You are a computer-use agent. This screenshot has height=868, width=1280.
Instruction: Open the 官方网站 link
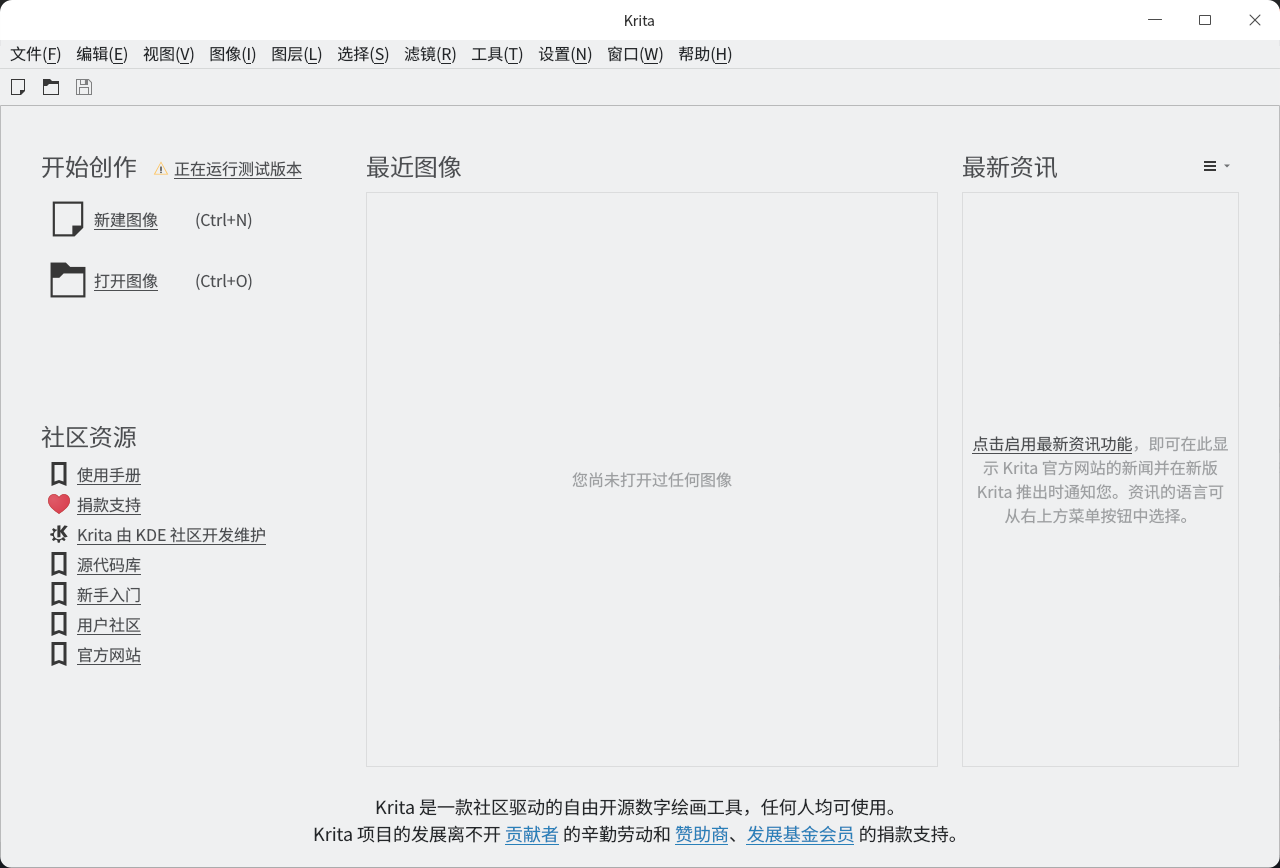109,655
